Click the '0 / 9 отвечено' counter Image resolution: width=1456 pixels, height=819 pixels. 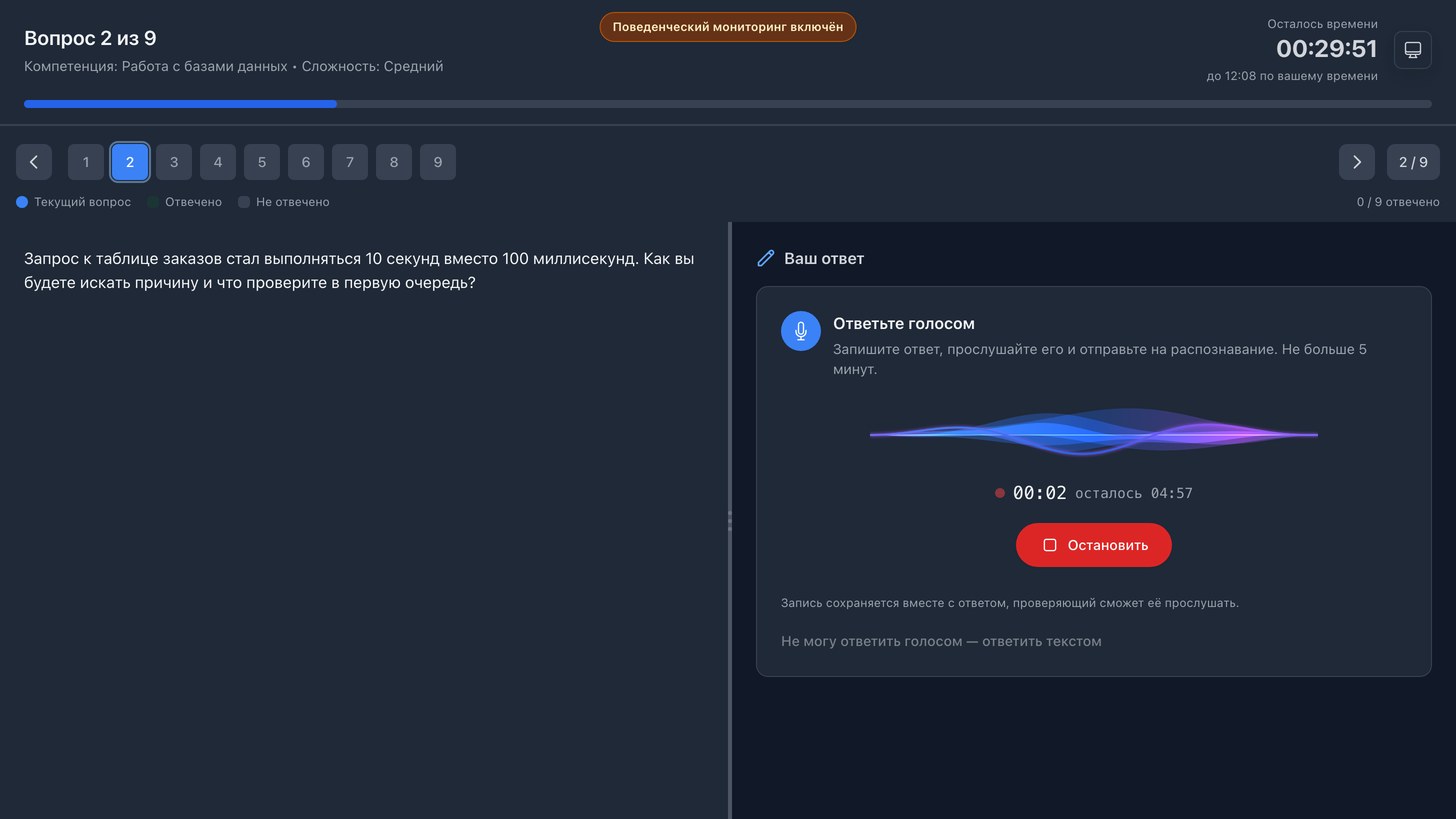point(1398,202)
